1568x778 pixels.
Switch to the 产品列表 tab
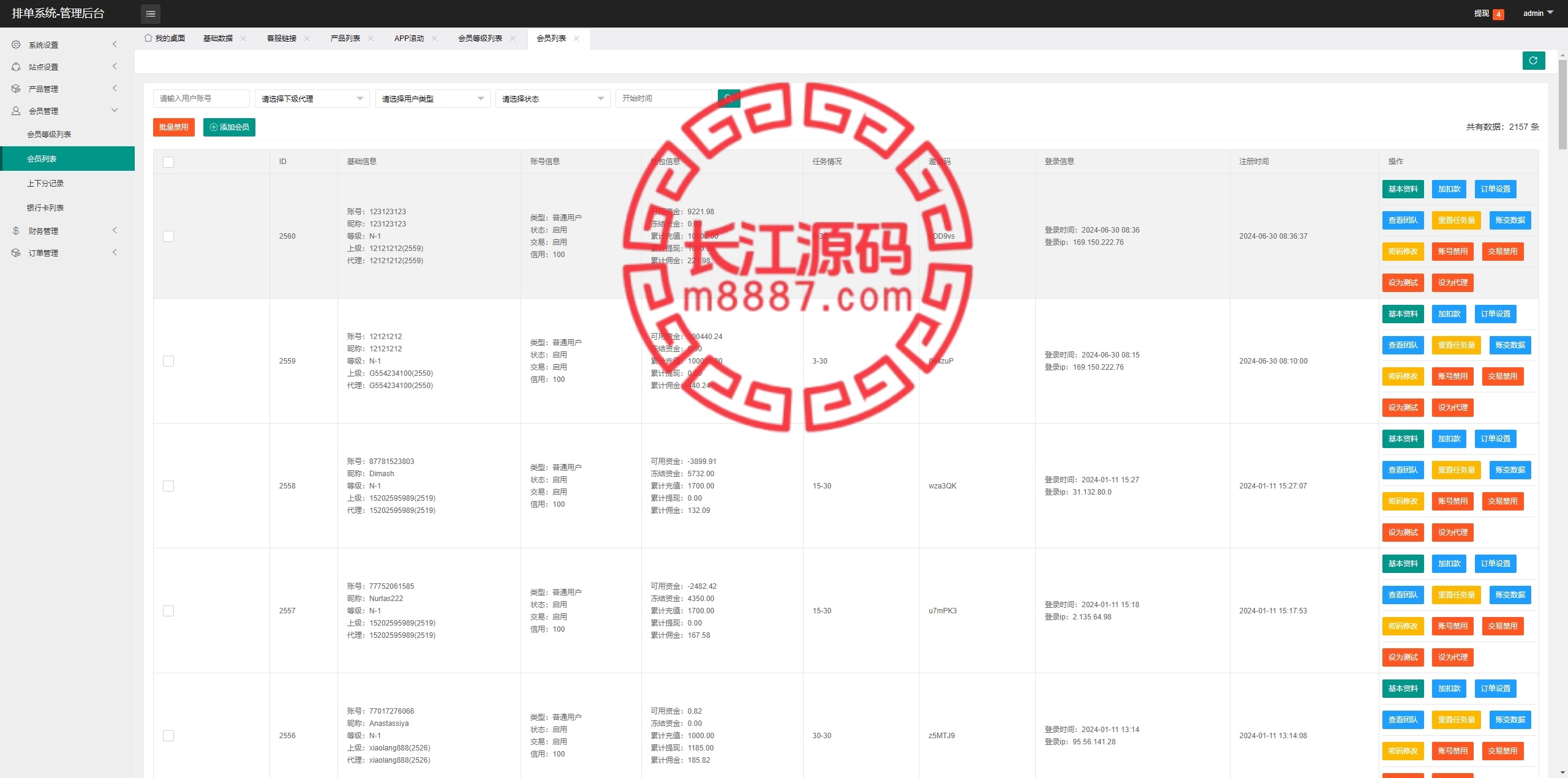(345, 38)
